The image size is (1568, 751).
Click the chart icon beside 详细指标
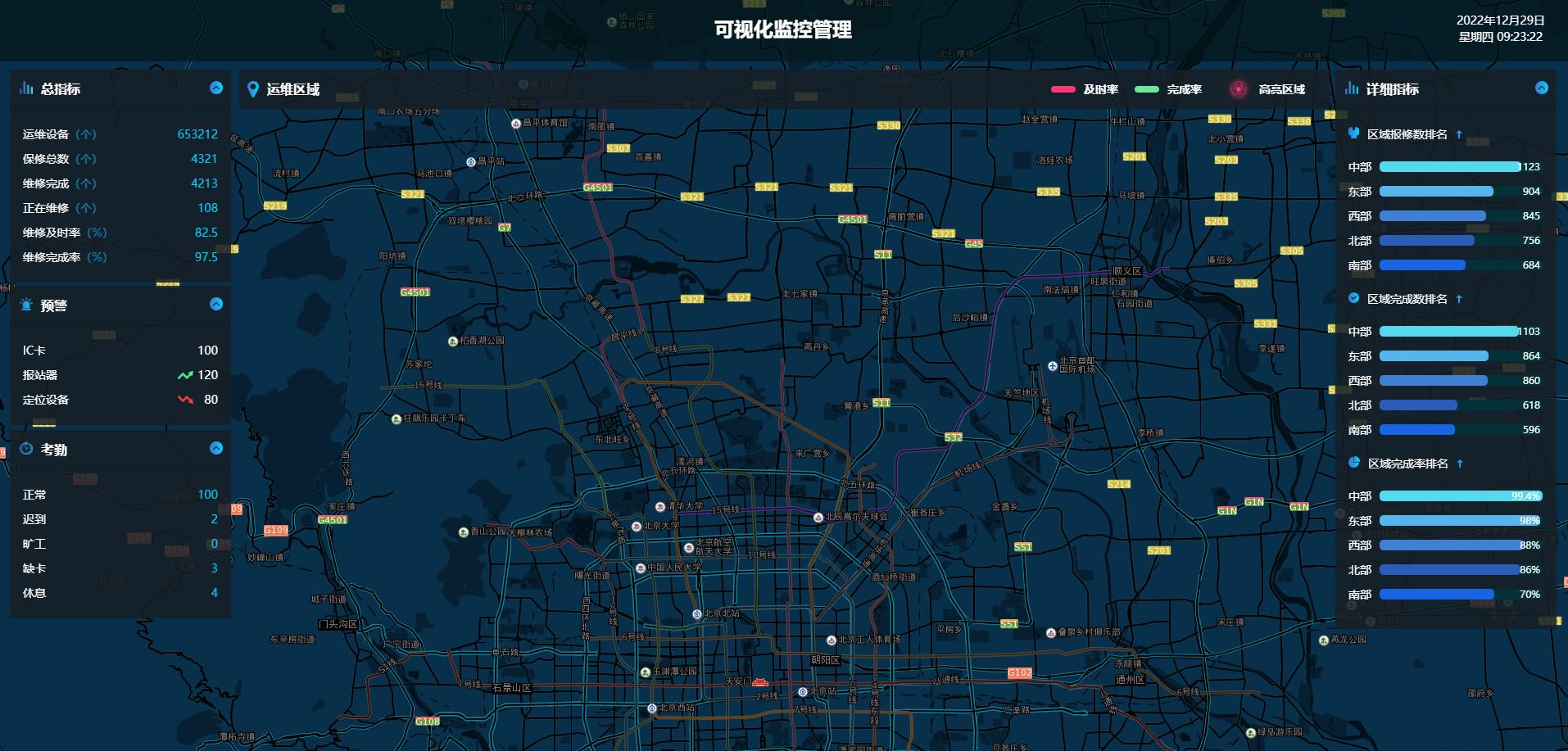click(1352, 88)
